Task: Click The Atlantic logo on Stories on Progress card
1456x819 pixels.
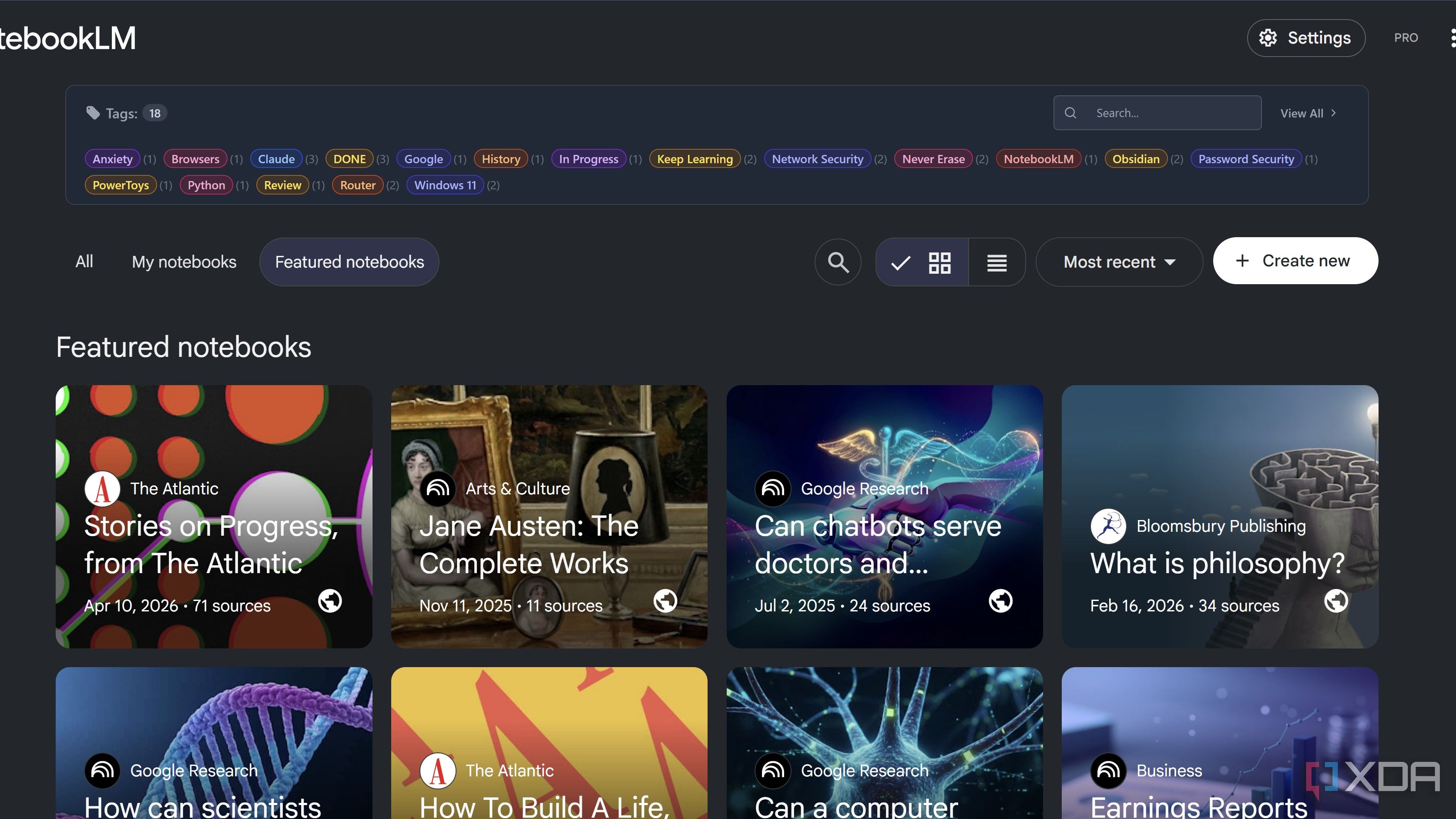Action: [x=102, y=489]
